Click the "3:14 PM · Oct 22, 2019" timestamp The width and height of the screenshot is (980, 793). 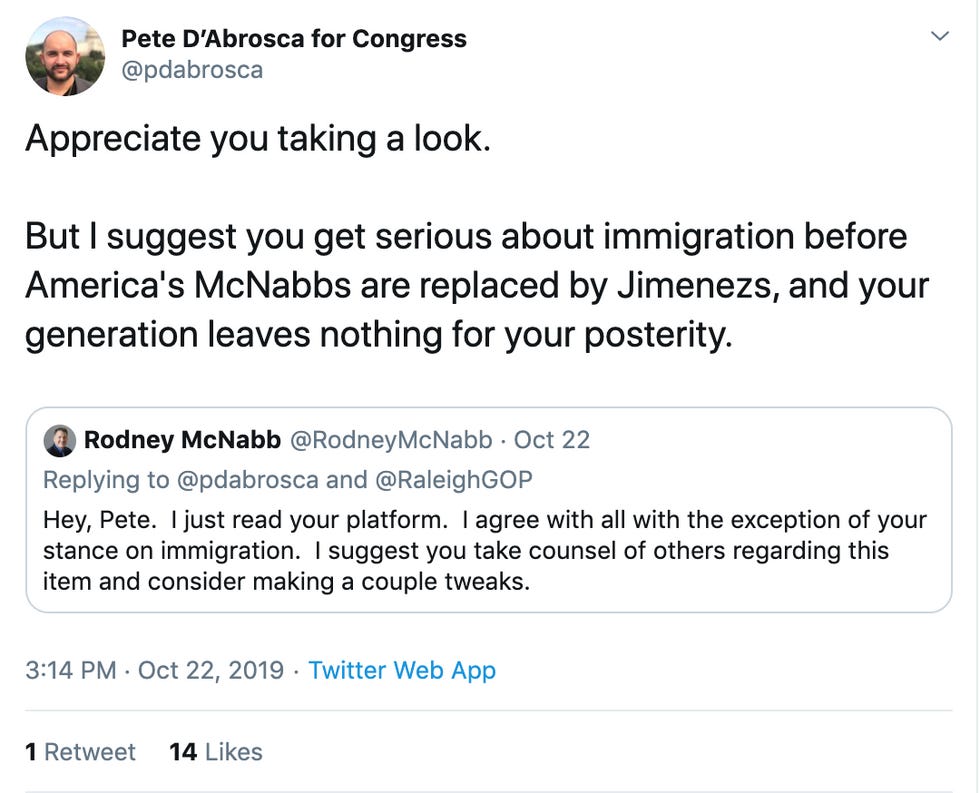coord(154,670)
